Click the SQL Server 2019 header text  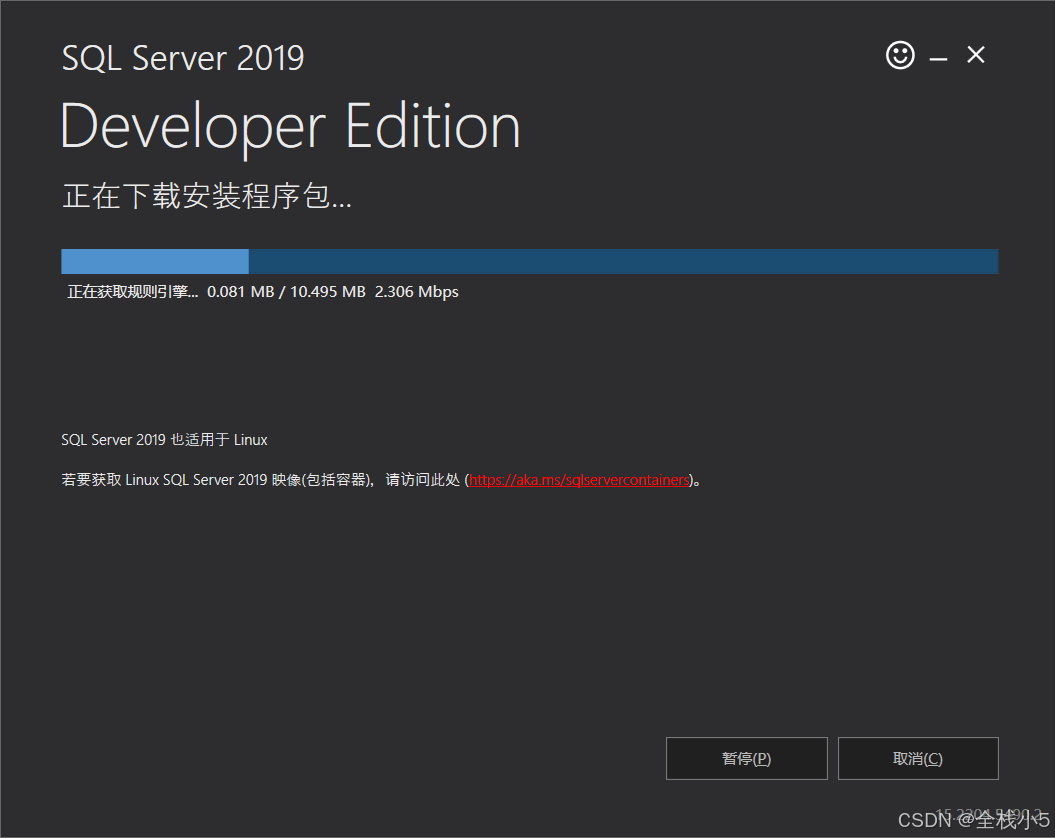click(182, 58)
